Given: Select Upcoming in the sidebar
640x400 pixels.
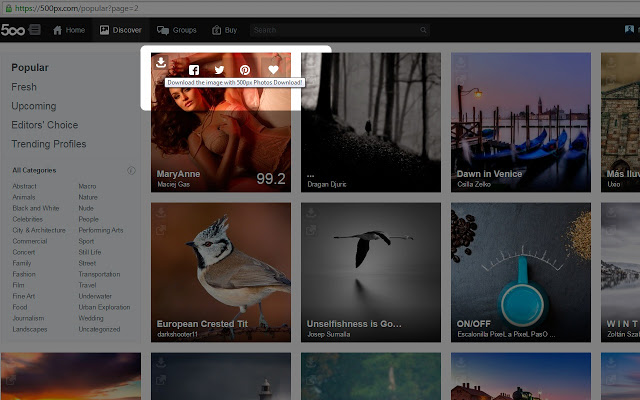Looking at the screenshot, I should click(34, 106).
